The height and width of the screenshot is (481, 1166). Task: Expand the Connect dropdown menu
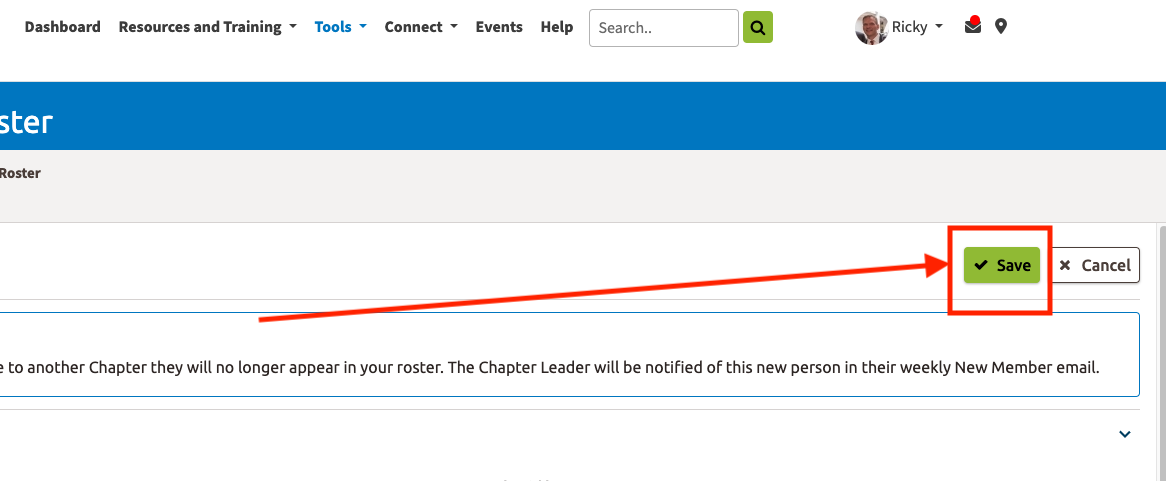click(420, 27)
